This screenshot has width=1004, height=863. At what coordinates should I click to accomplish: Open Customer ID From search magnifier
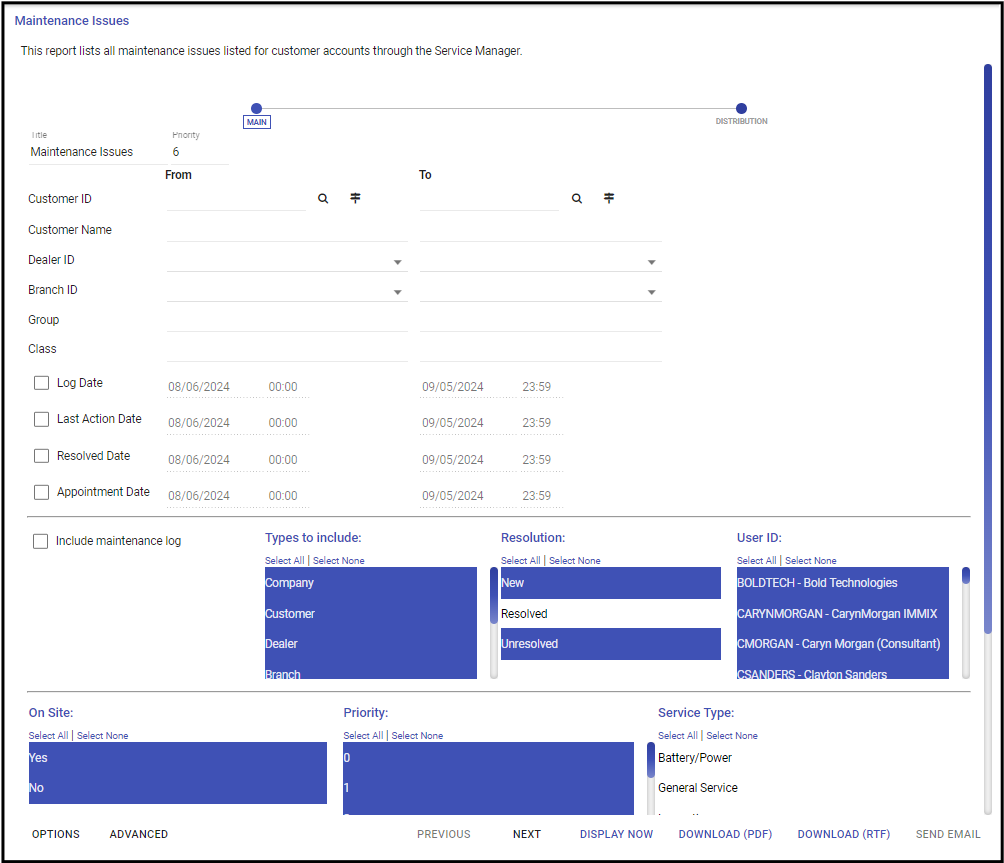tap(323, 198)
